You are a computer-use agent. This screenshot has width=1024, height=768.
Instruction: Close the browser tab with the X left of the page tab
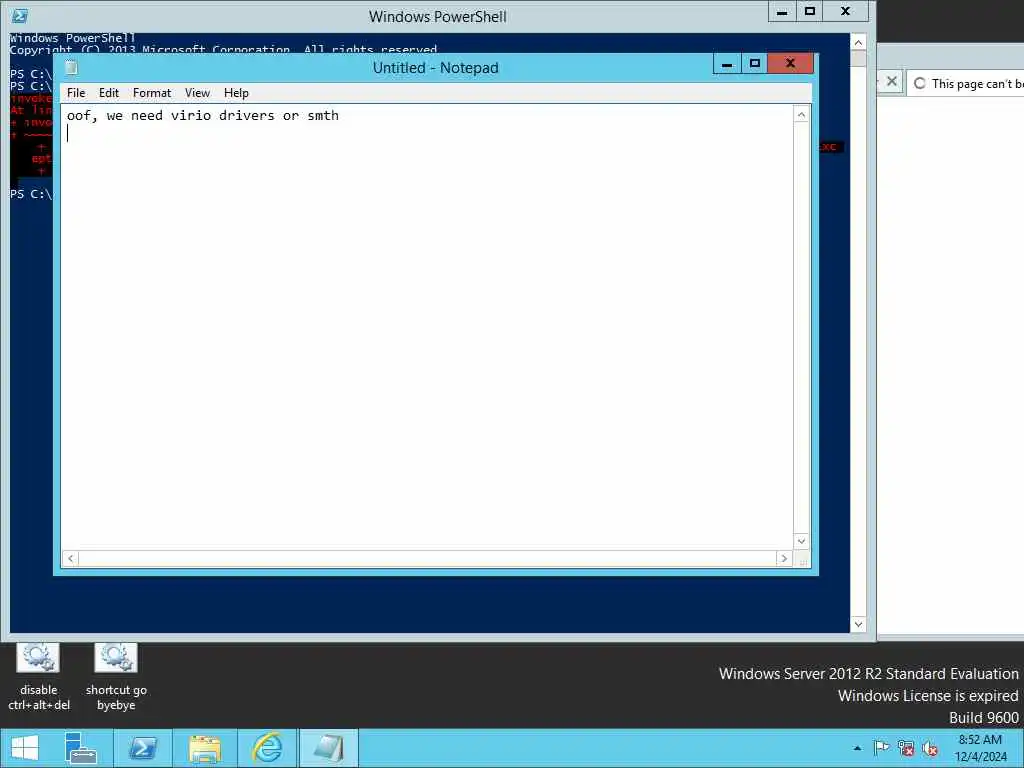(x=891, y=82)
